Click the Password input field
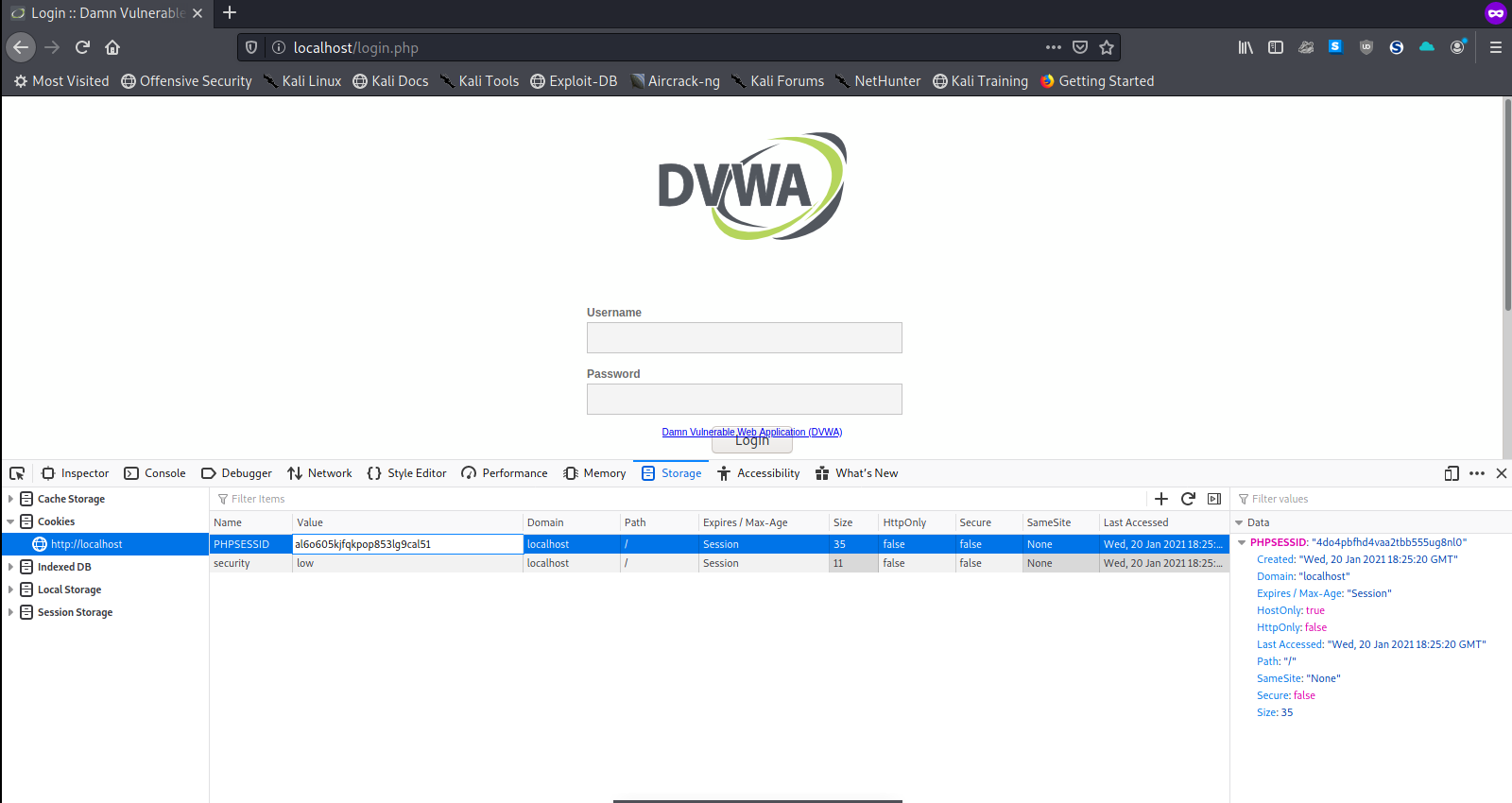Screen dimensions: 1512x803 tap(744, 399)
